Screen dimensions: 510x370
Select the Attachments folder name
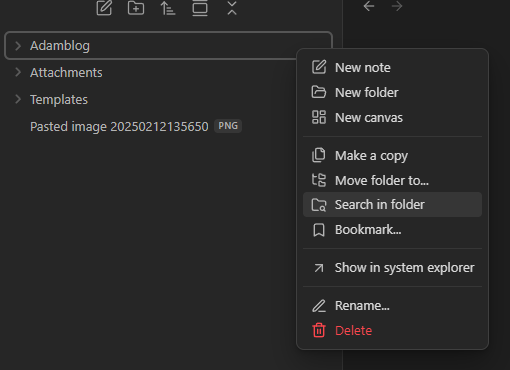pos(66,72)
